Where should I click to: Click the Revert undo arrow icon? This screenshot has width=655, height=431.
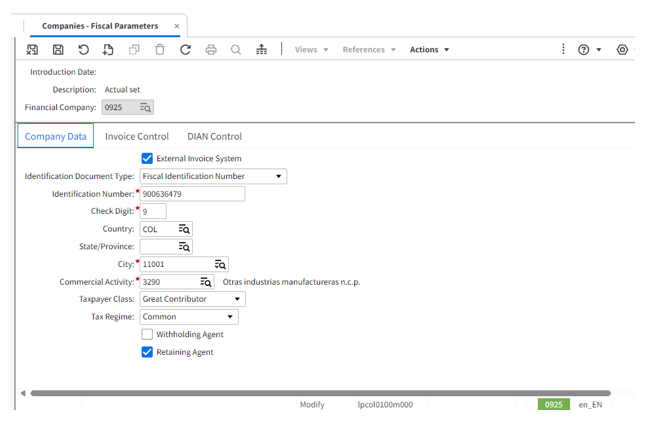[84, 49]
